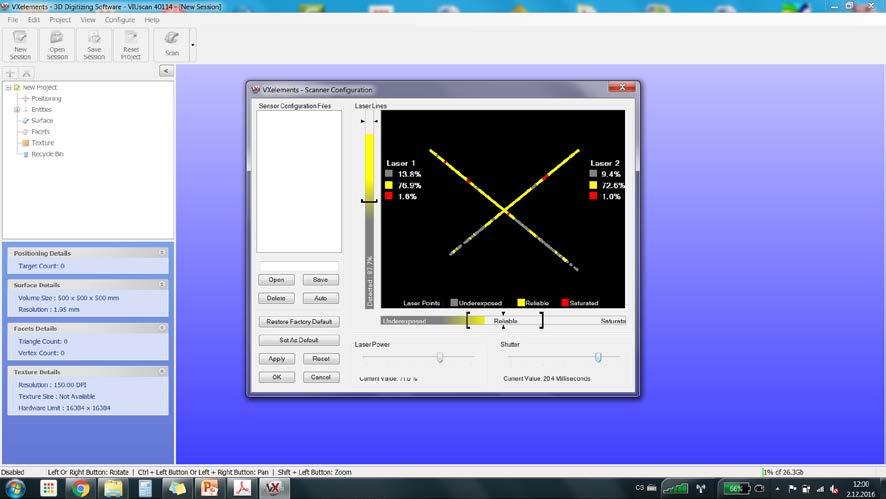Collapse the left project panel with the < button
886x499 pixels.
(166, 71)
